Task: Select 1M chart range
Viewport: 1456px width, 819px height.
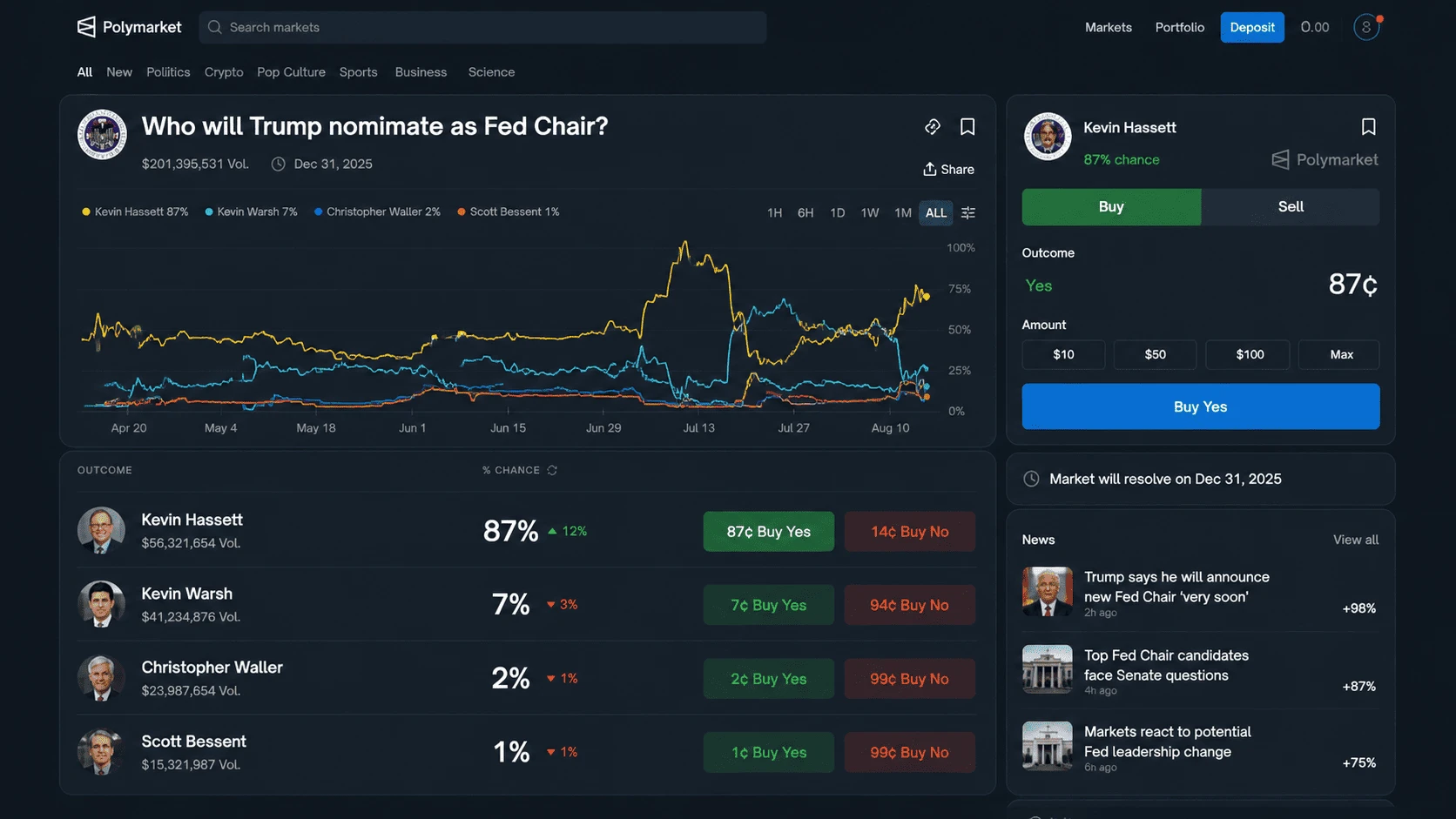Action: click(903, 212)
